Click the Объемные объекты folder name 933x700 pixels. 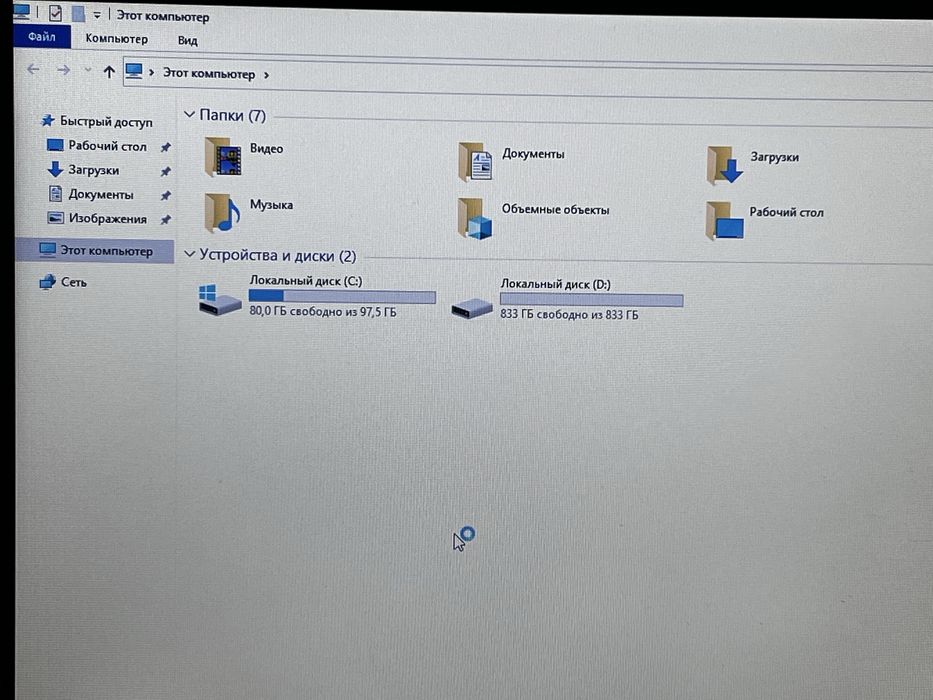click(x=555, y=210)
